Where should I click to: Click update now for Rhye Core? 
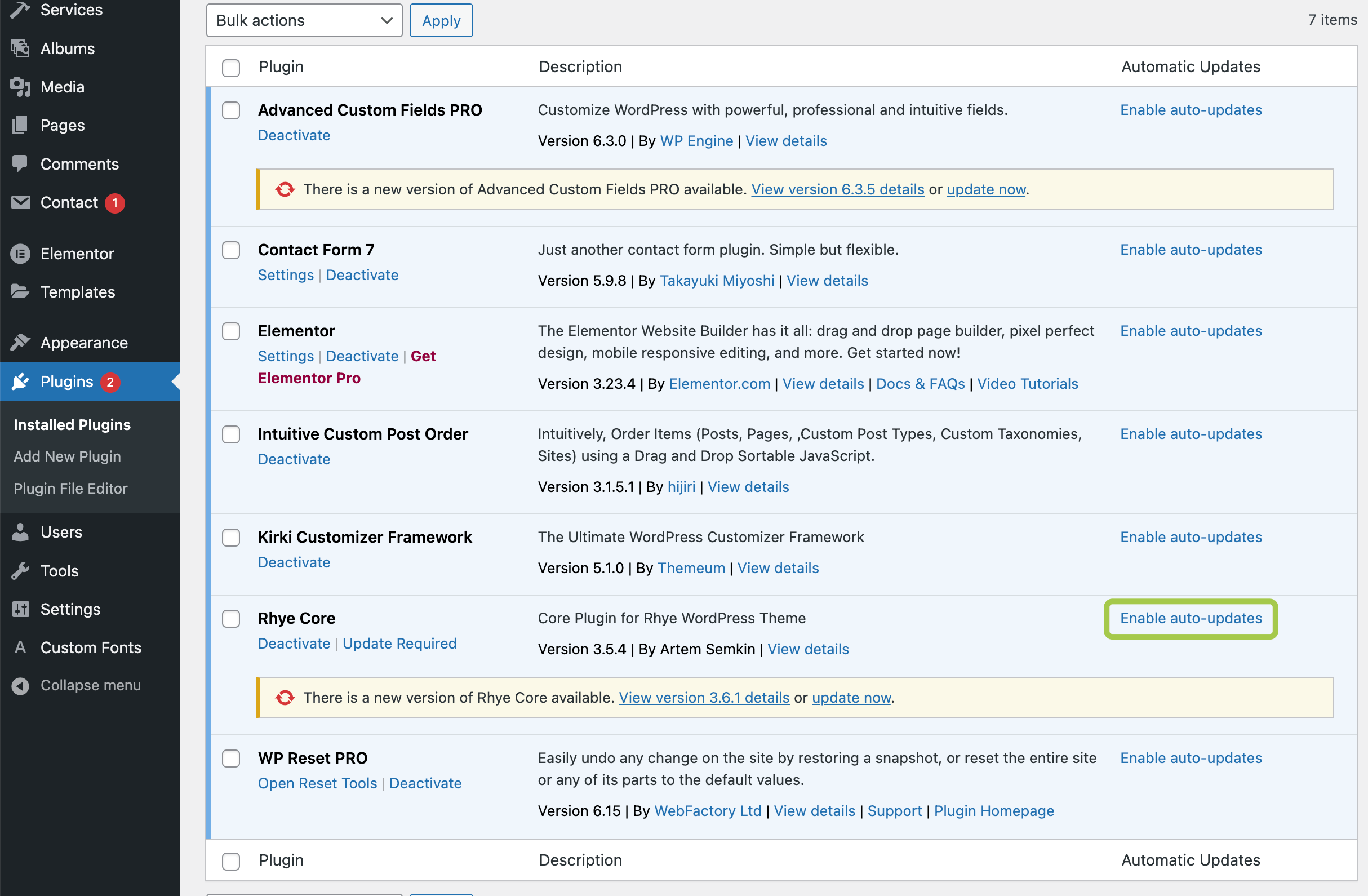click(x=851, y=698)
